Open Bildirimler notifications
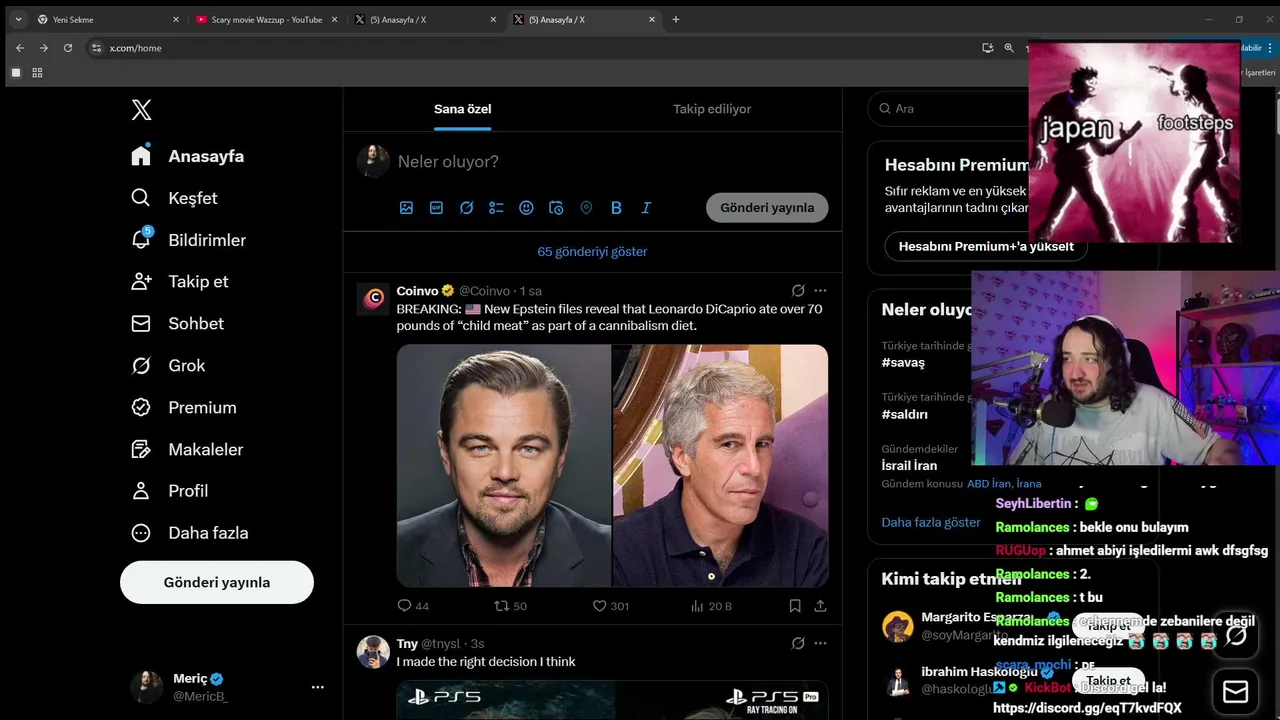Viewport: 1280px width, 720px height. (189, 240)
